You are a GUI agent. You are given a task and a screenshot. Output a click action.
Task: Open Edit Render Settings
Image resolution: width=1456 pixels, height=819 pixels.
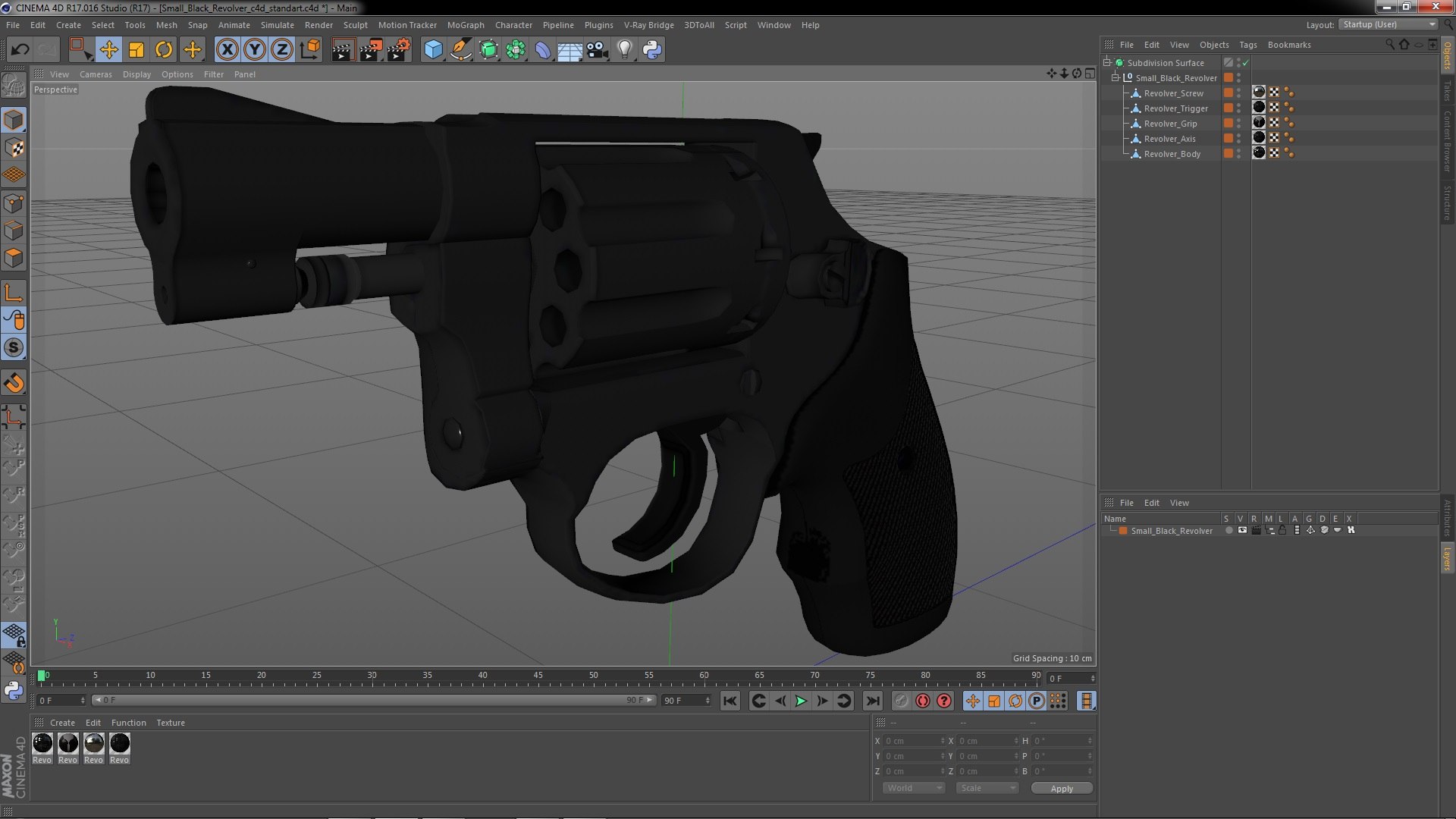tap(399, 50)
